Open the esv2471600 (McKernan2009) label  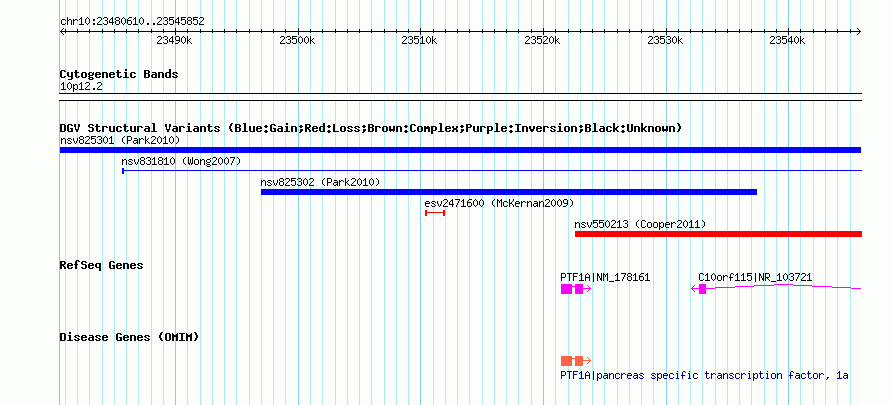(x=499, y=203)
